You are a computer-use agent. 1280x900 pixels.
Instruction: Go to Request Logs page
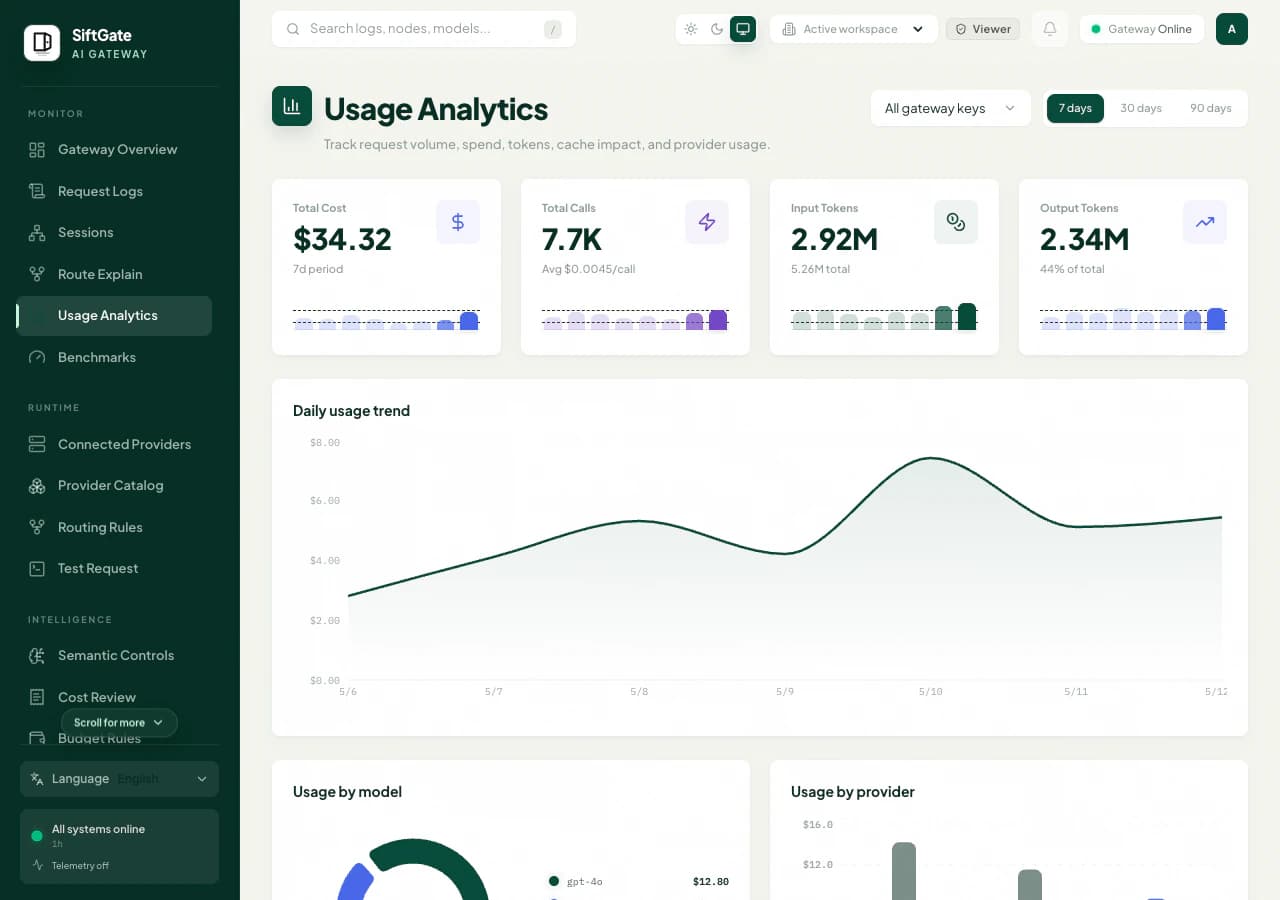114,191
